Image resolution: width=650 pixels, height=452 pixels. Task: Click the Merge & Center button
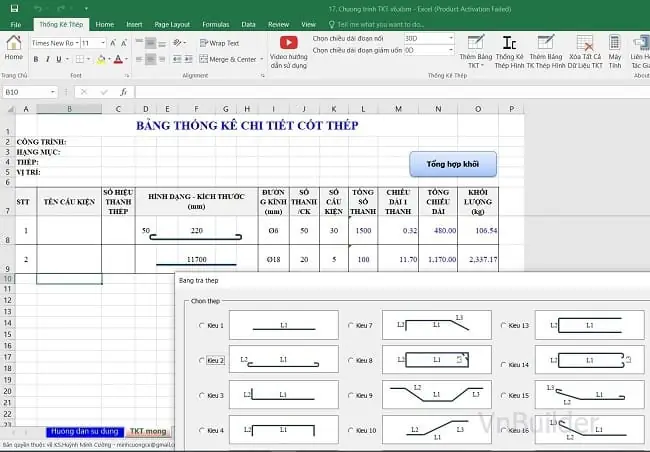pyautogui.click(x=228, y=59)
